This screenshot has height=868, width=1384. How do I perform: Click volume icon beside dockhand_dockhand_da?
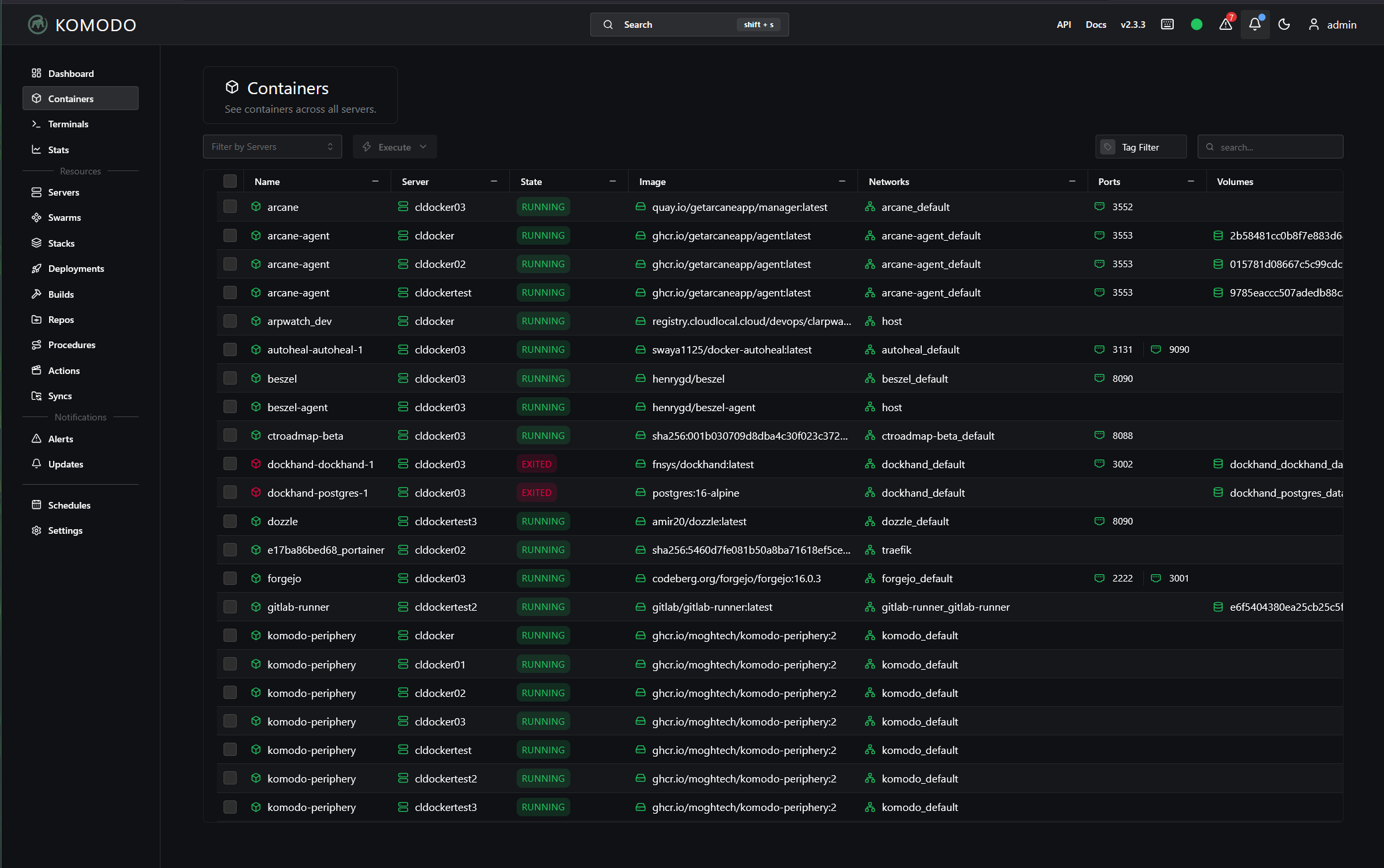tap(1218, 464)
